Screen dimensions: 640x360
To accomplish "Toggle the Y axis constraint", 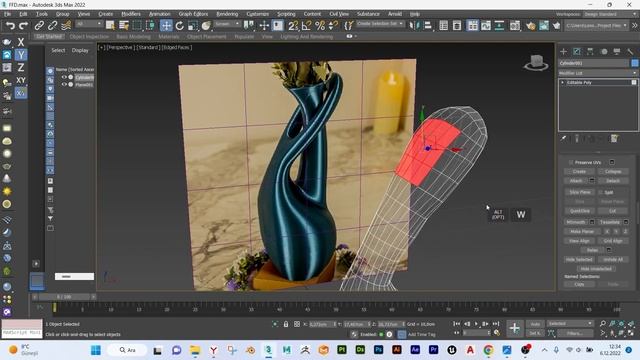I will (20, 55).
